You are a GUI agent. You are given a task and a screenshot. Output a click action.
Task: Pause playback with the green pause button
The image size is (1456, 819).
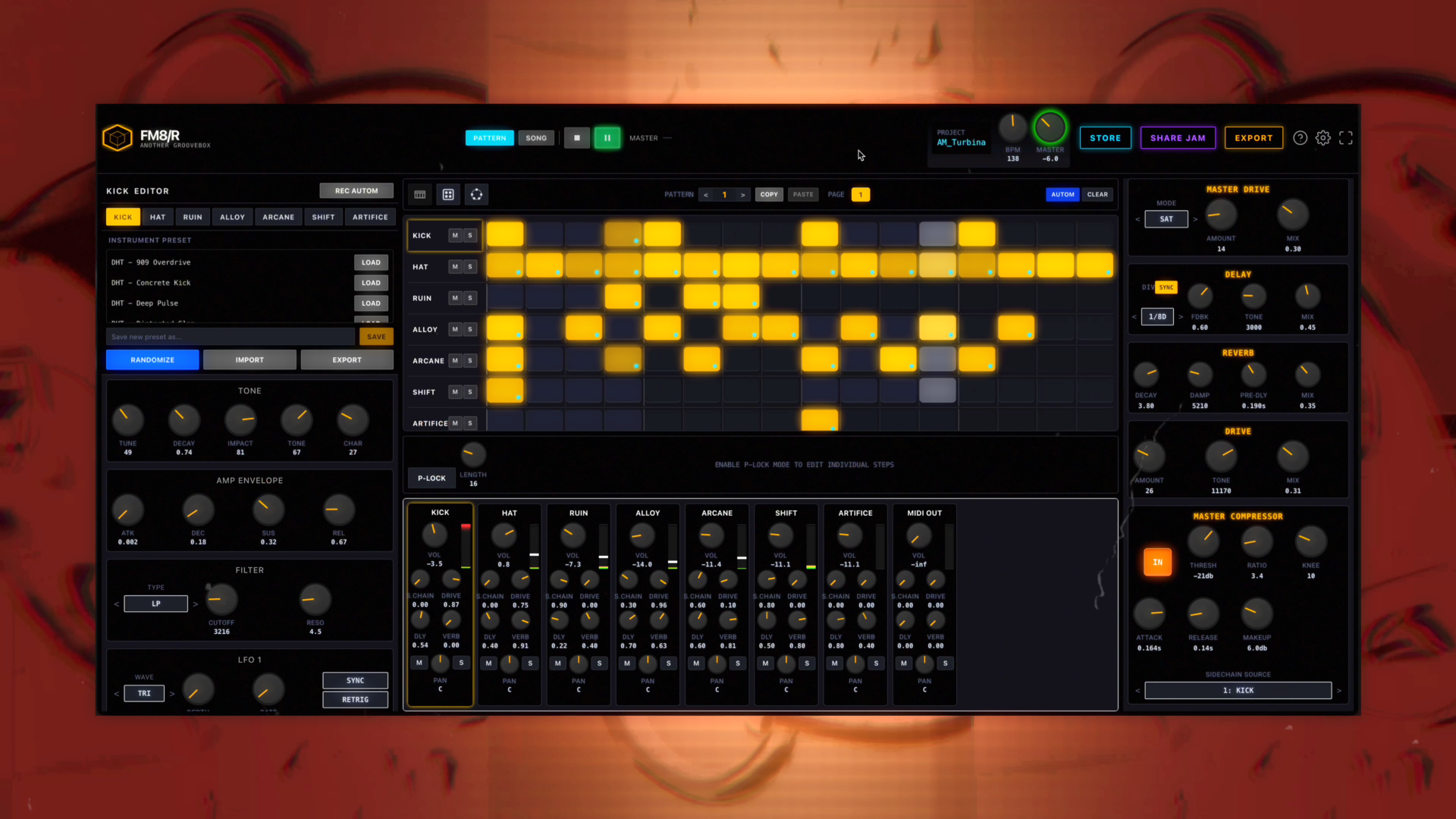point(607,138)
